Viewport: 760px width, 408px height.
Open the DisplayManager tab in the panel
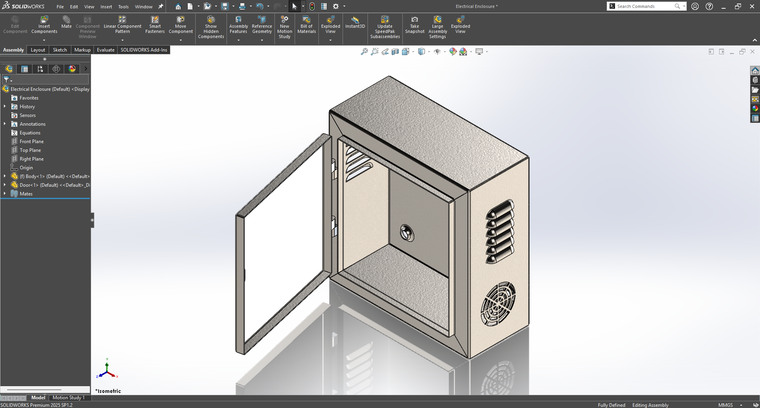point(72,69)
